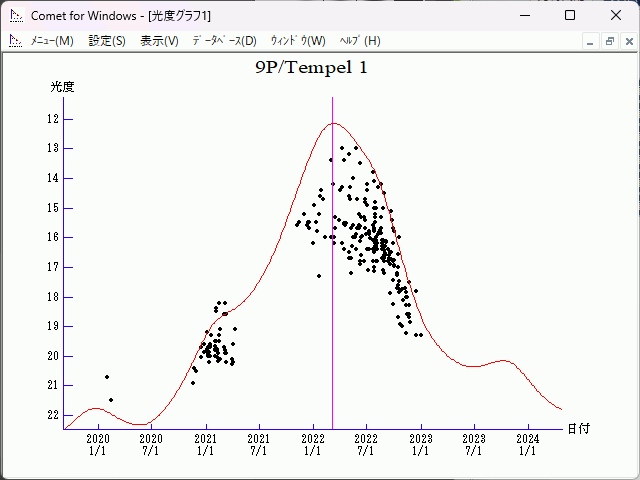Click the 2022 1/1 date label
The width and height of the screenshot is (640, 480).
pos(313,445)
